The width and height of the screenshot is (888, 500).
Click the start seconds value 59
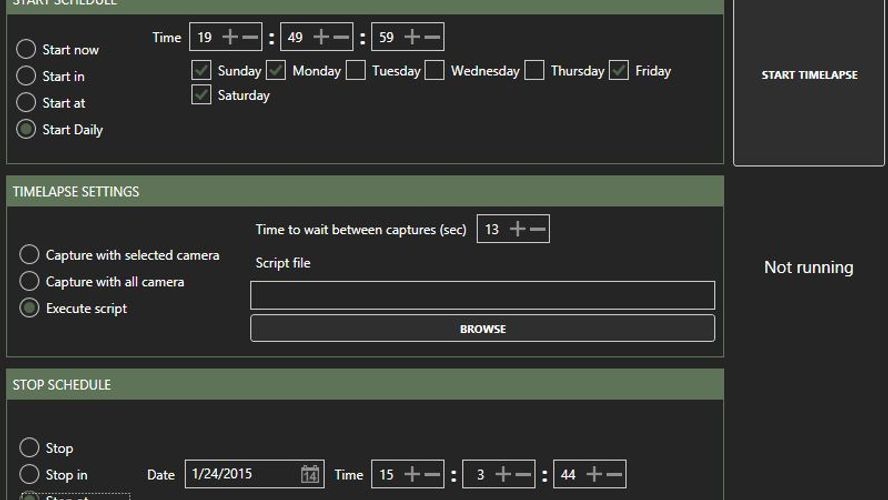386,37
